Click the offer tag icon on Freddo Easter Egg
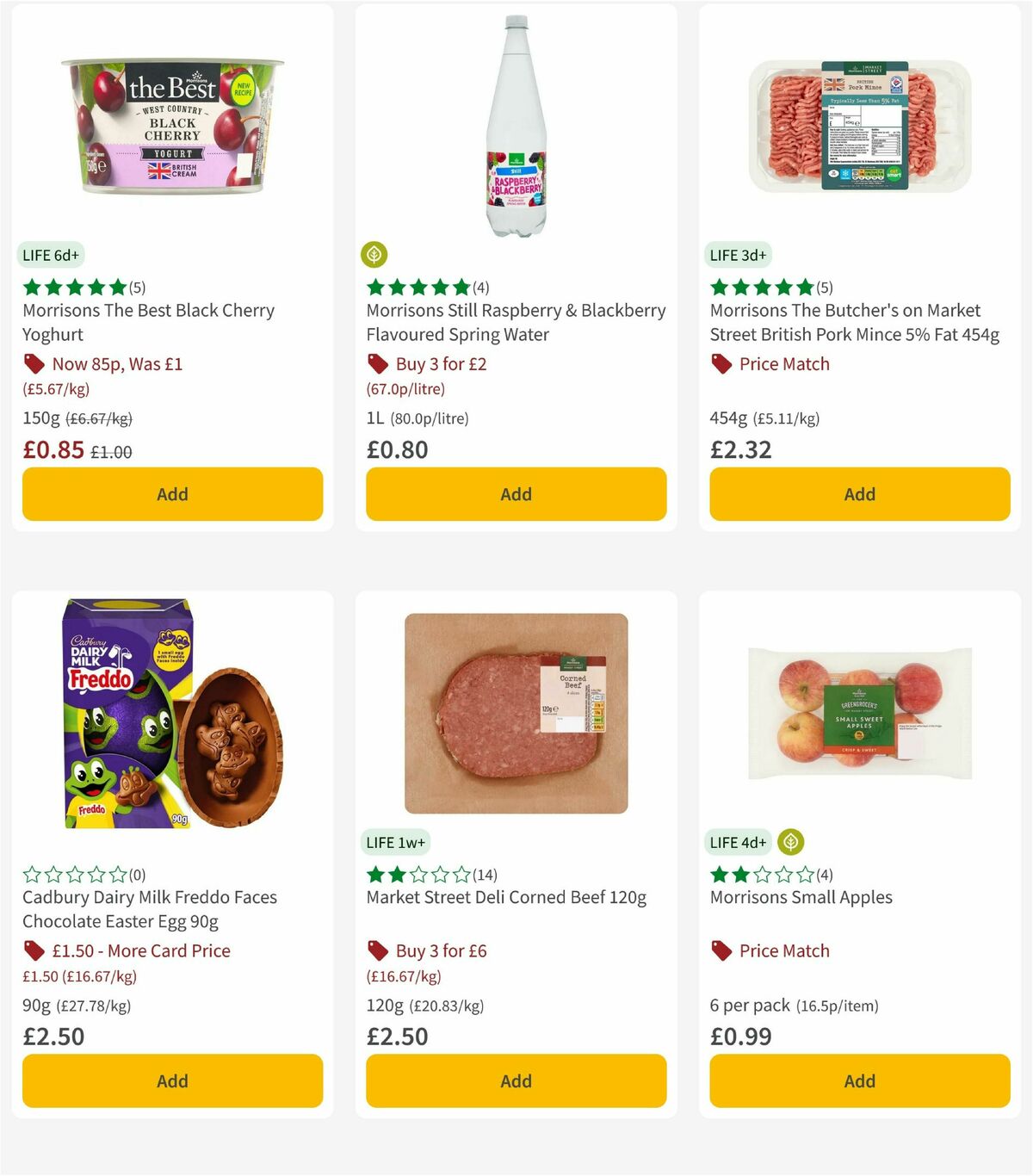This screenshot has width=1033, height=1176. click(x=34, y=950)
